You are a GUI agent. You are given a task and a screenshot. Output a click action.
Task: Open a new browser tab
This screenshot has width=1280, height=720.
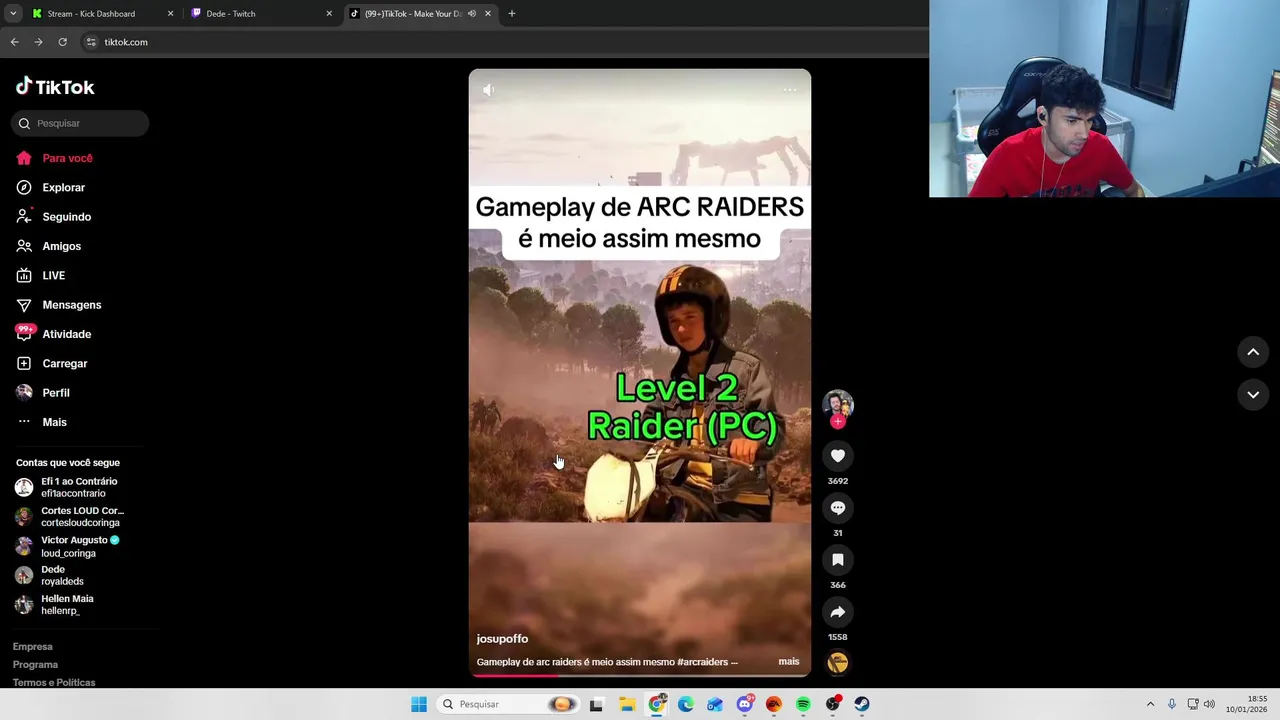tap(512, 14)
